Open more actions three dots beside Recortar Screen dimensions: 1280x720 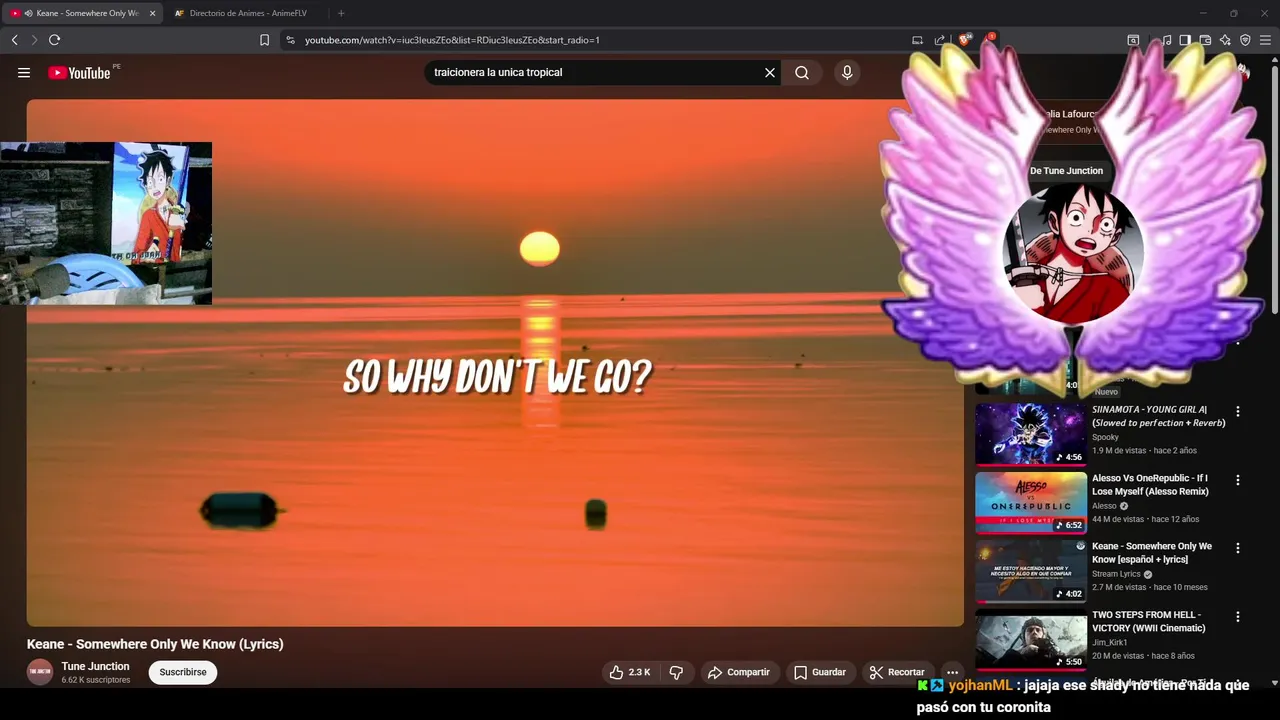953,672
